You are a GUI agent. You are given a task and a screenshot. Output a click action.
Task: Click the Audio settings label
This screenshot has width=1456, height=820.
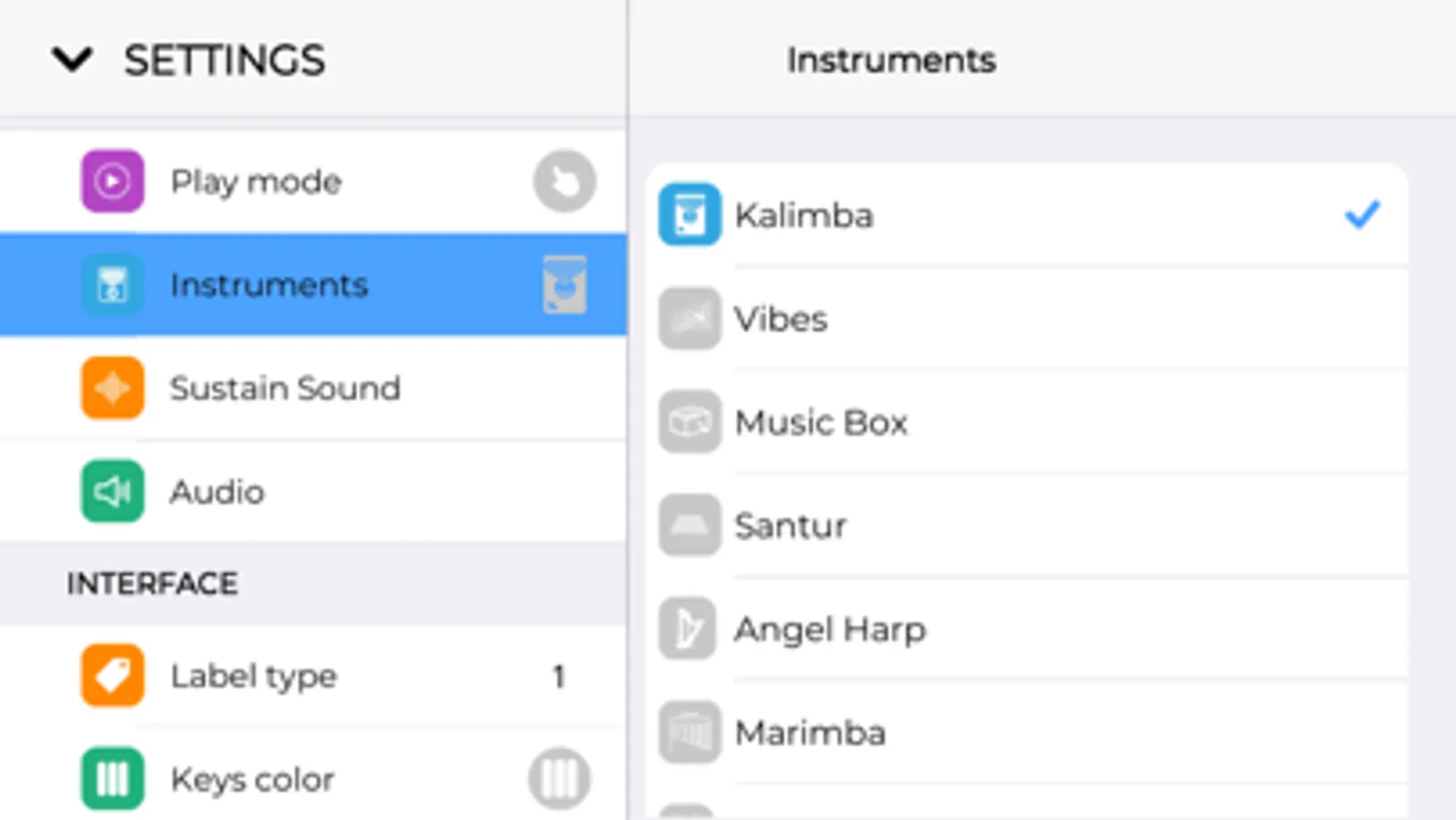click(x=218, y=492)
